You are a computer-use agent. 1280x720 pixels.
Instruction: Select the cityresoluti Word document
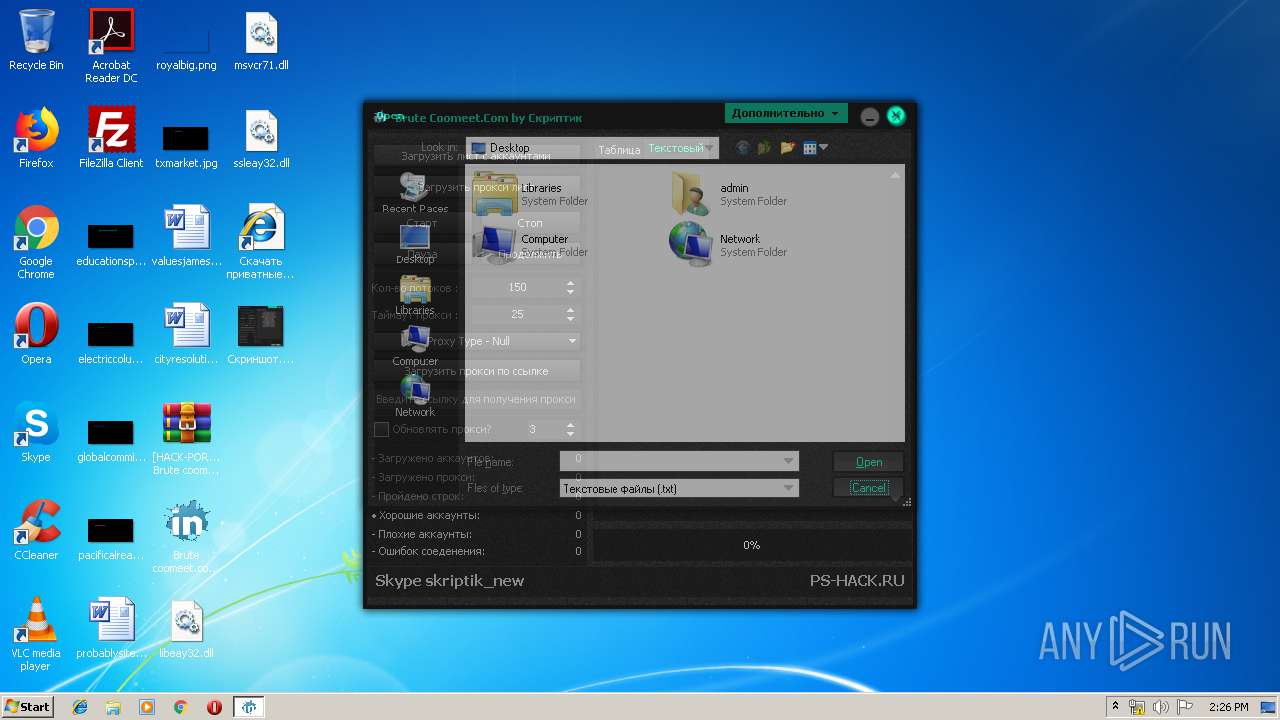187,334
